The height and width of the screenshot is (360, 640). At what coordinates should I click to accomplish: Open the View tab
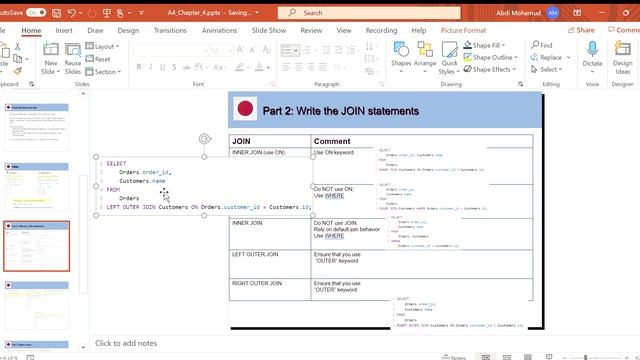[344, 31]
